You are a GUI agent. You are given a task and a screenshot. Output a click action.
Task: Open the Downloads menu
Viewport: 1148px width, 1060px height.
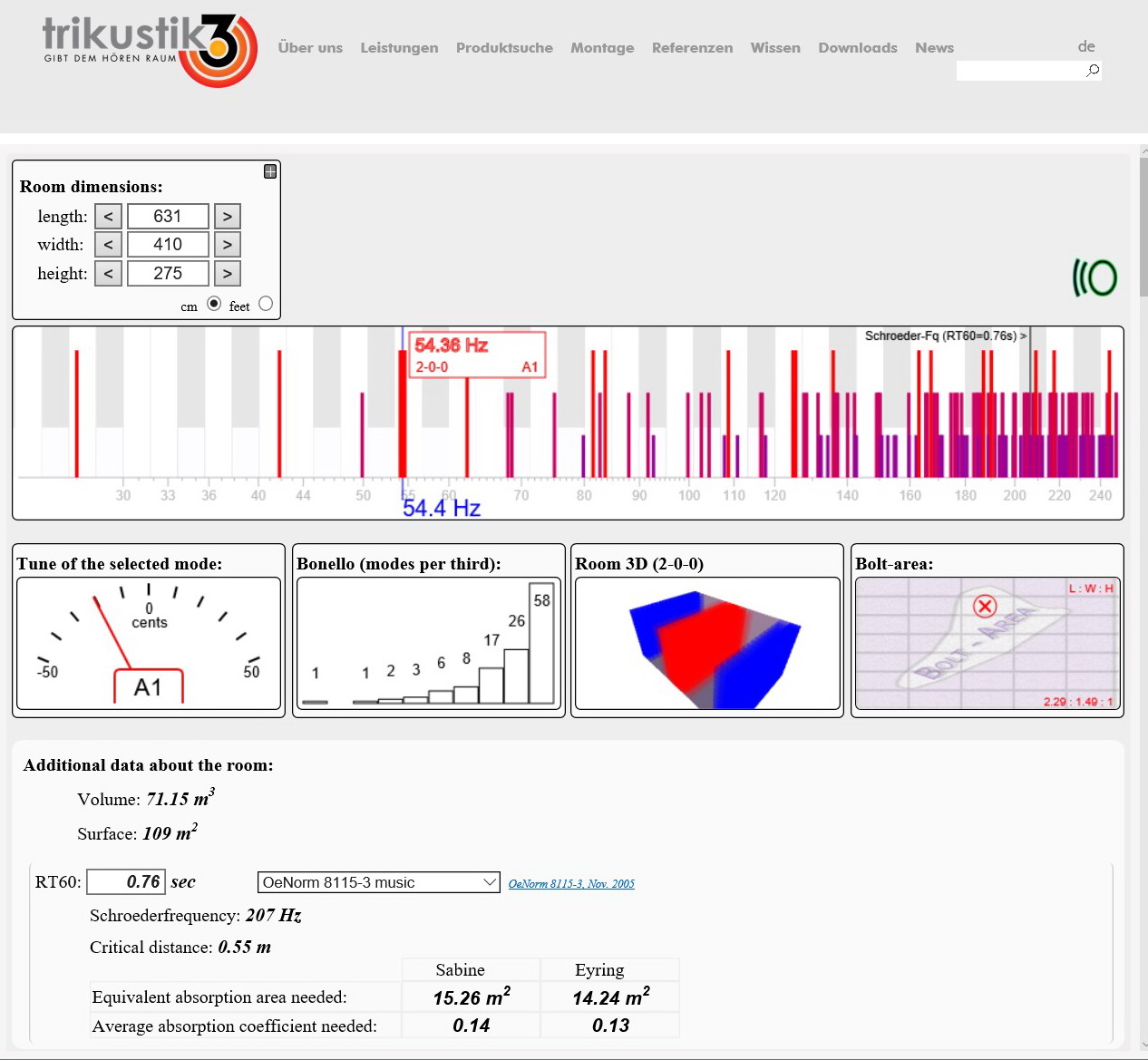point(858,48)
